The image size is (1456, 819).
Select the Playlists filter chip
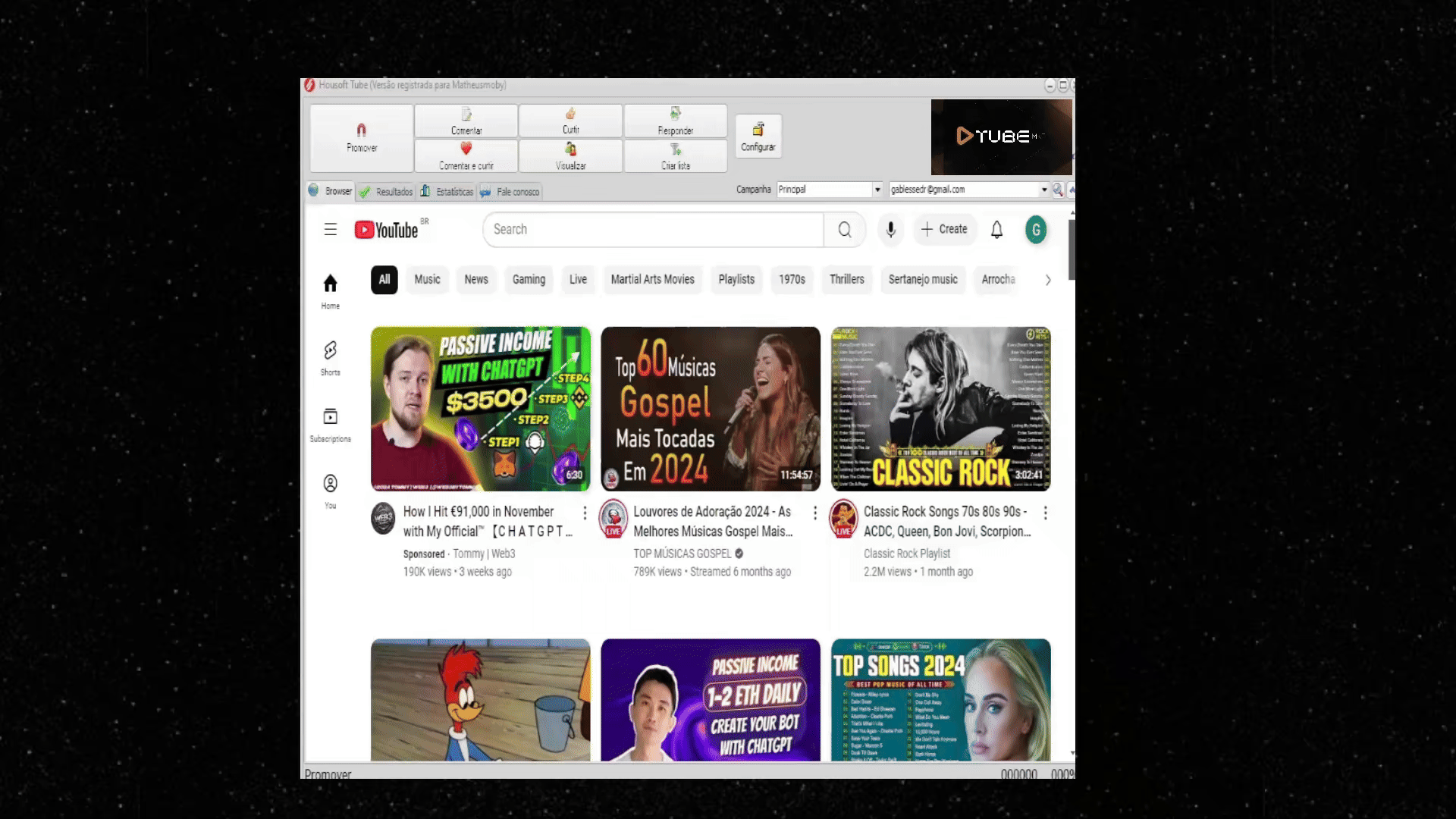click(736, 280)
